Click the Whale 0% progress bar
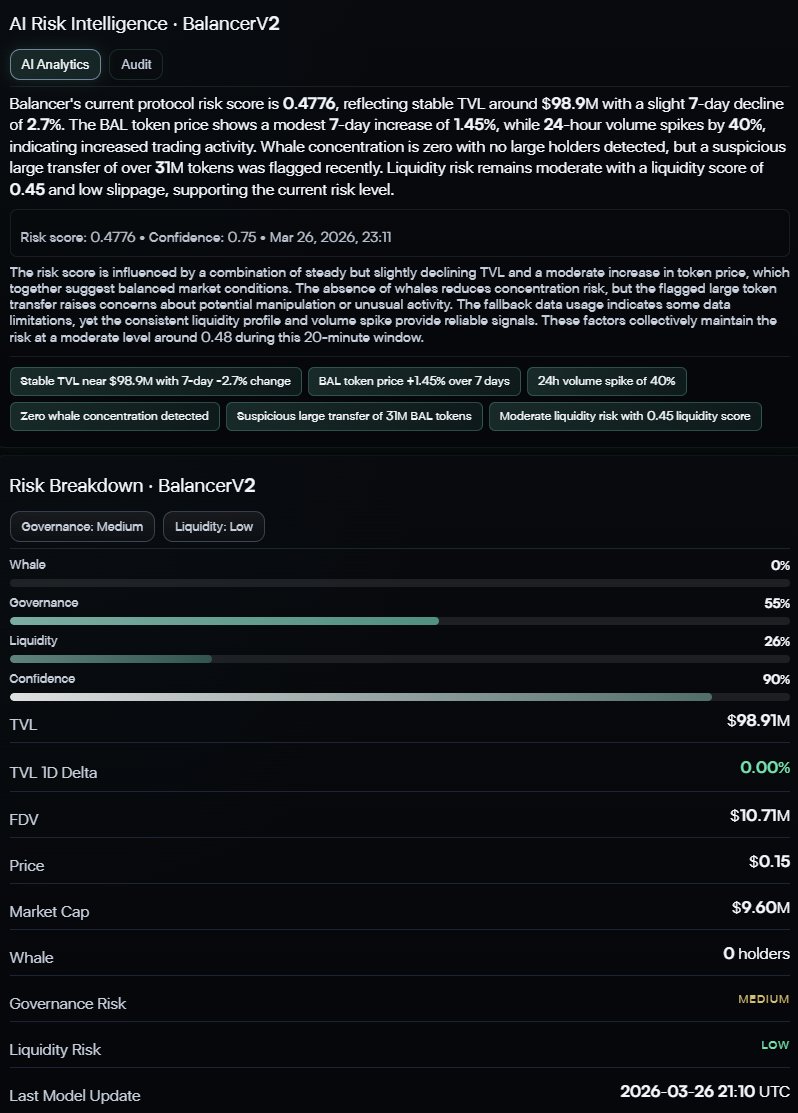 click(x=400, y=583)
